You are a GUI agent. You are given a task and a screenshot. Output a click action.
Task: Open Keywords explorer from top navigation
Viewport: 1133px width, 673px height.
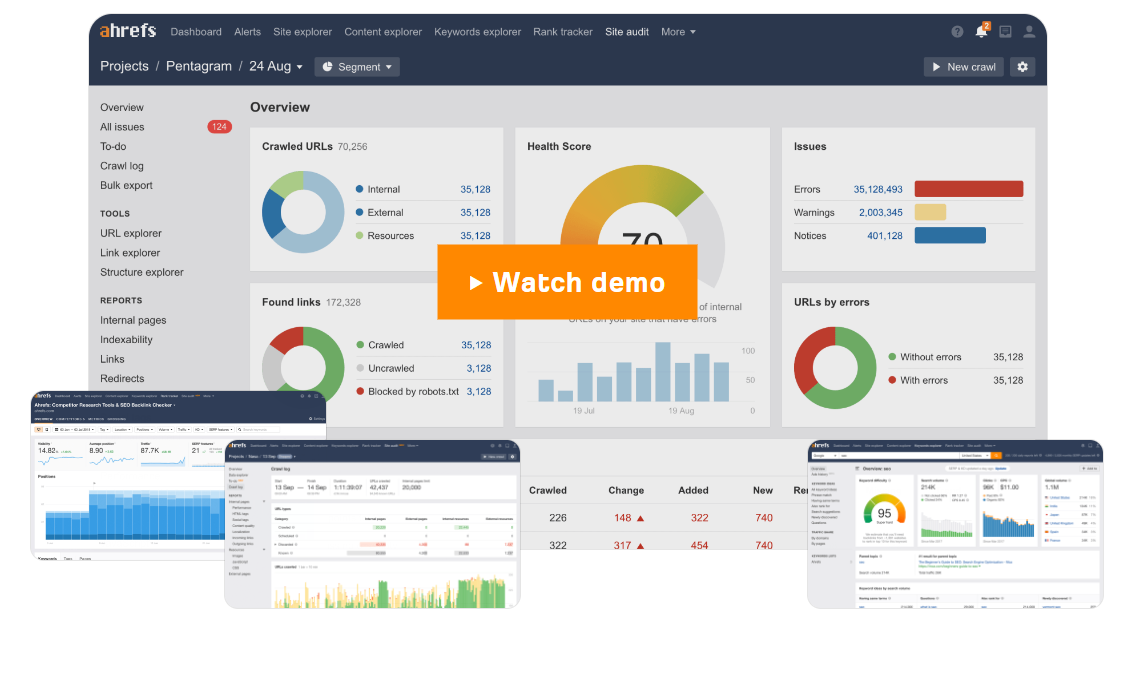point(477,32)
